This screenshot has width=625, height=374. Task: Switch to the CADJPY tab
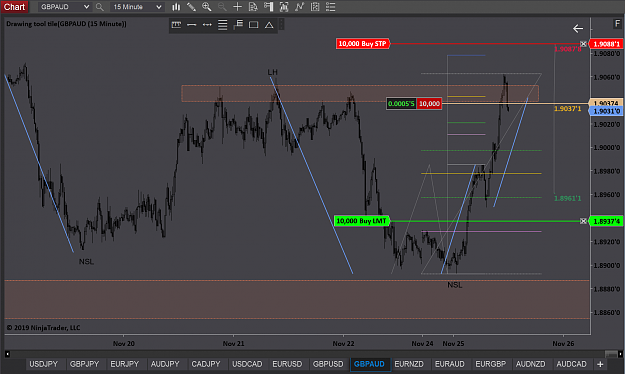[206, 364]
